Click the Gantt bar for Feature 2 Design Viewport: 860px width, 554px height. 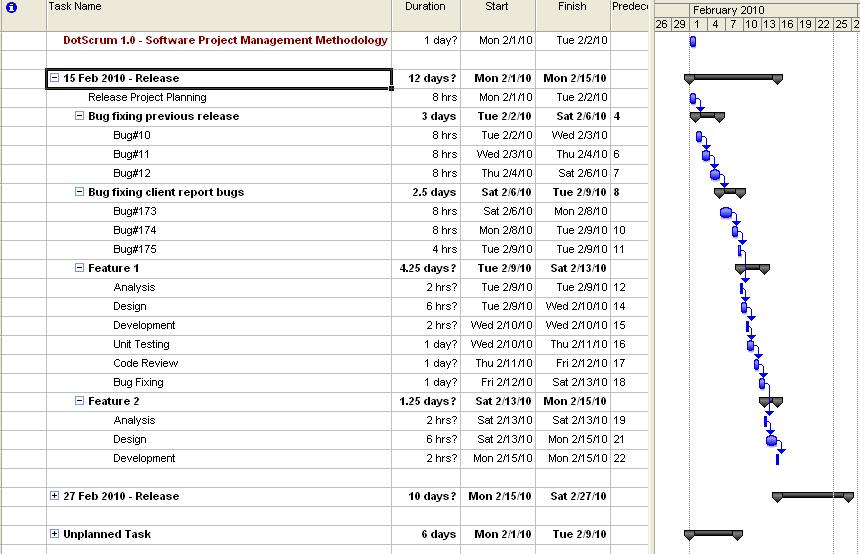tap(771, 440)
